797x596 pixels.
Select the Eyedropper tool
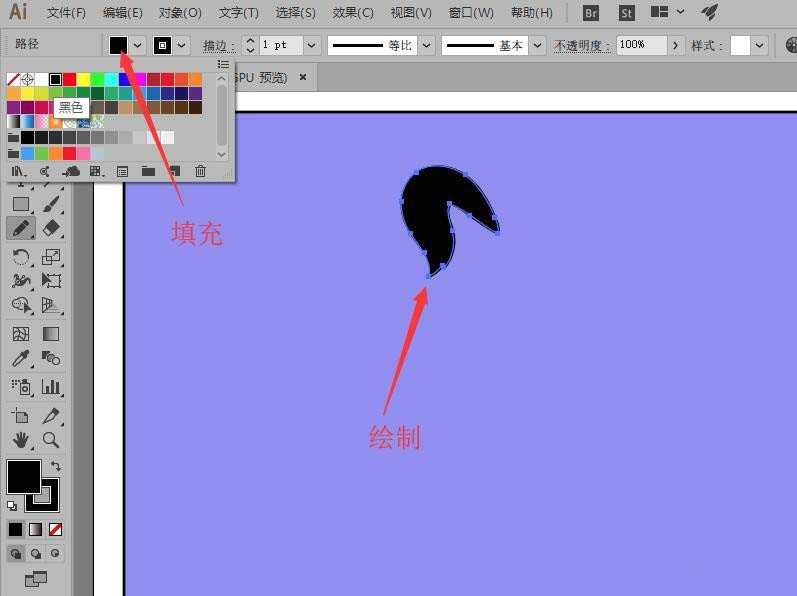pyautogui.click(x=20, y=358)
